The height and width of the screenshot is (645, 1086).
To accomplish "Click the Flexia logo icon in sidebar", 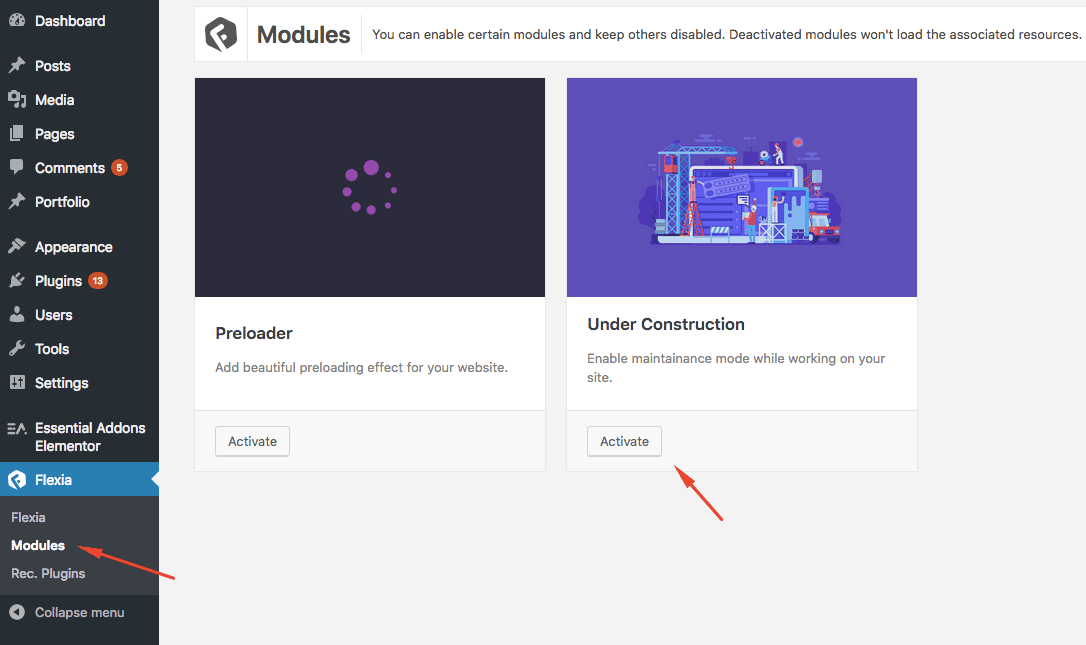I will (17, 479).
